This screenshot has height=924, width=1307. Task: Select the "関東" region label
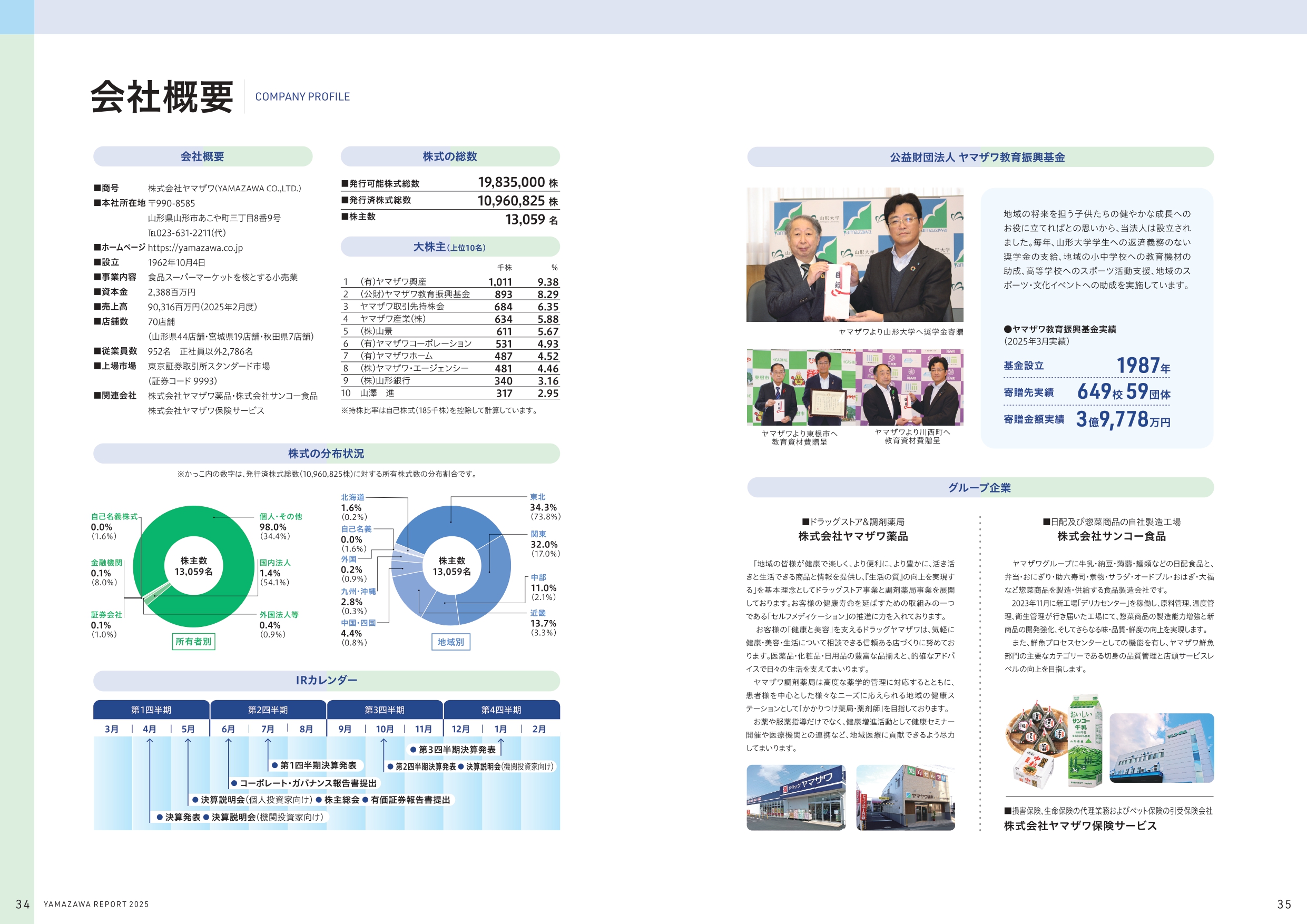coord(538,534)
